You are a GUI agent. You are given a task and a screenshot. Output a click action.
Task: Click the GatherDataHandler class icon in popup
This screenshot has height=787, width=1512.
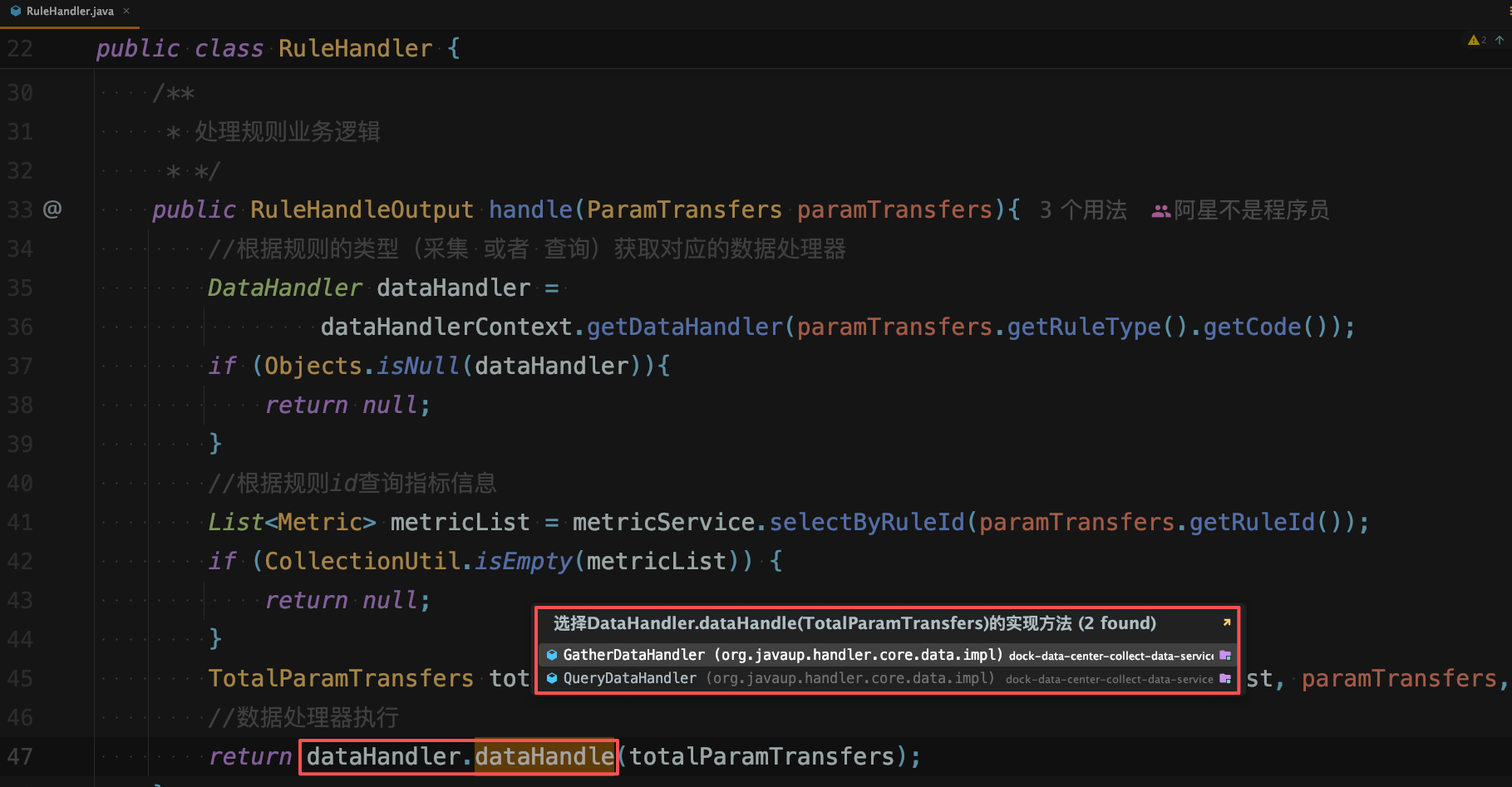pyautogui.click(x=551, y=655)
